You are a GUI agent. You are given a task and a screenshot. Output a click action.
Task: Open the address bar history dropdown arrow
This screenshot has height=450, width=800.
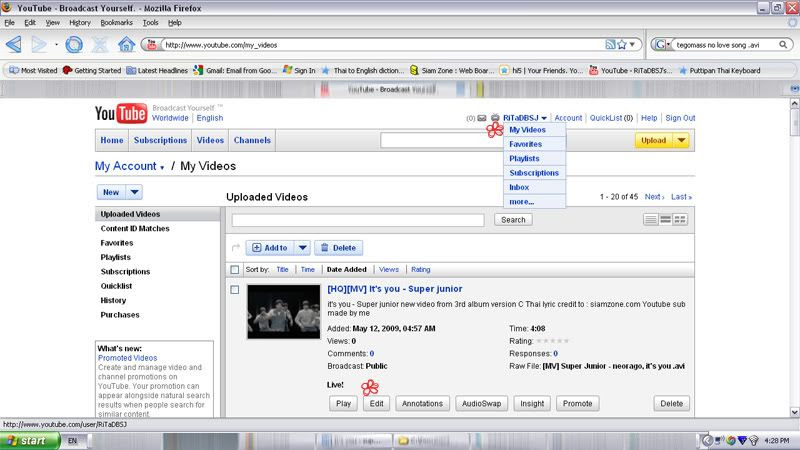(x=633, y=45)
